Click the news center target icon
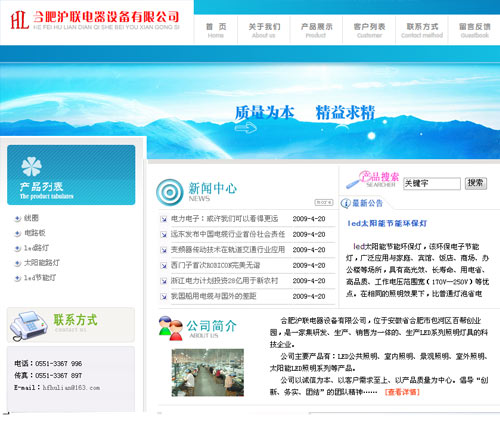This screenshot has height=425, width=500. click(x=170, y=192)
